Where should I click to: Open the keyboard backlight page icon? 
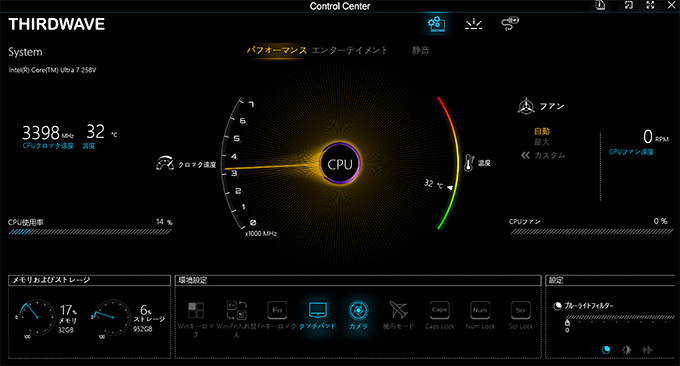474,24
